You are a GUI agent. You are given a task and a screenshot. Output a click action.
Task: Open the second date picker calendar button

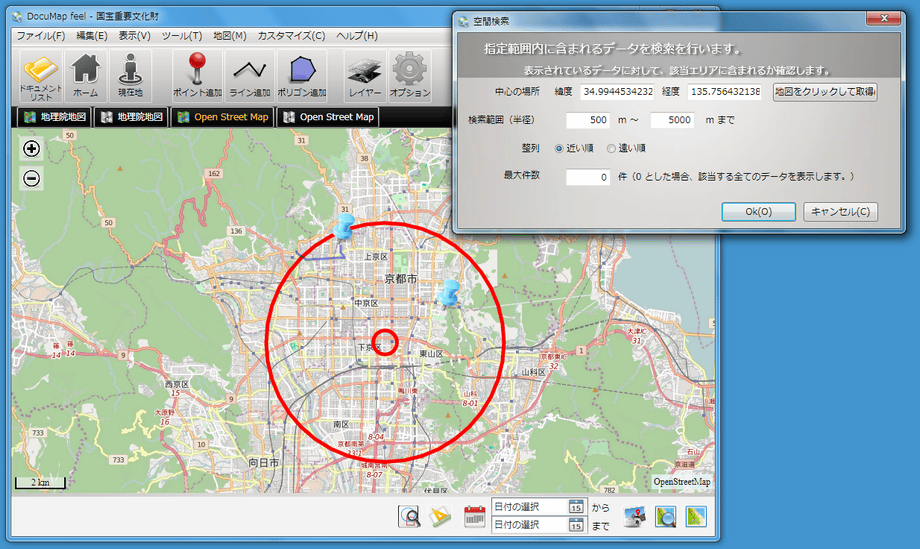click(x=576, y=525)
